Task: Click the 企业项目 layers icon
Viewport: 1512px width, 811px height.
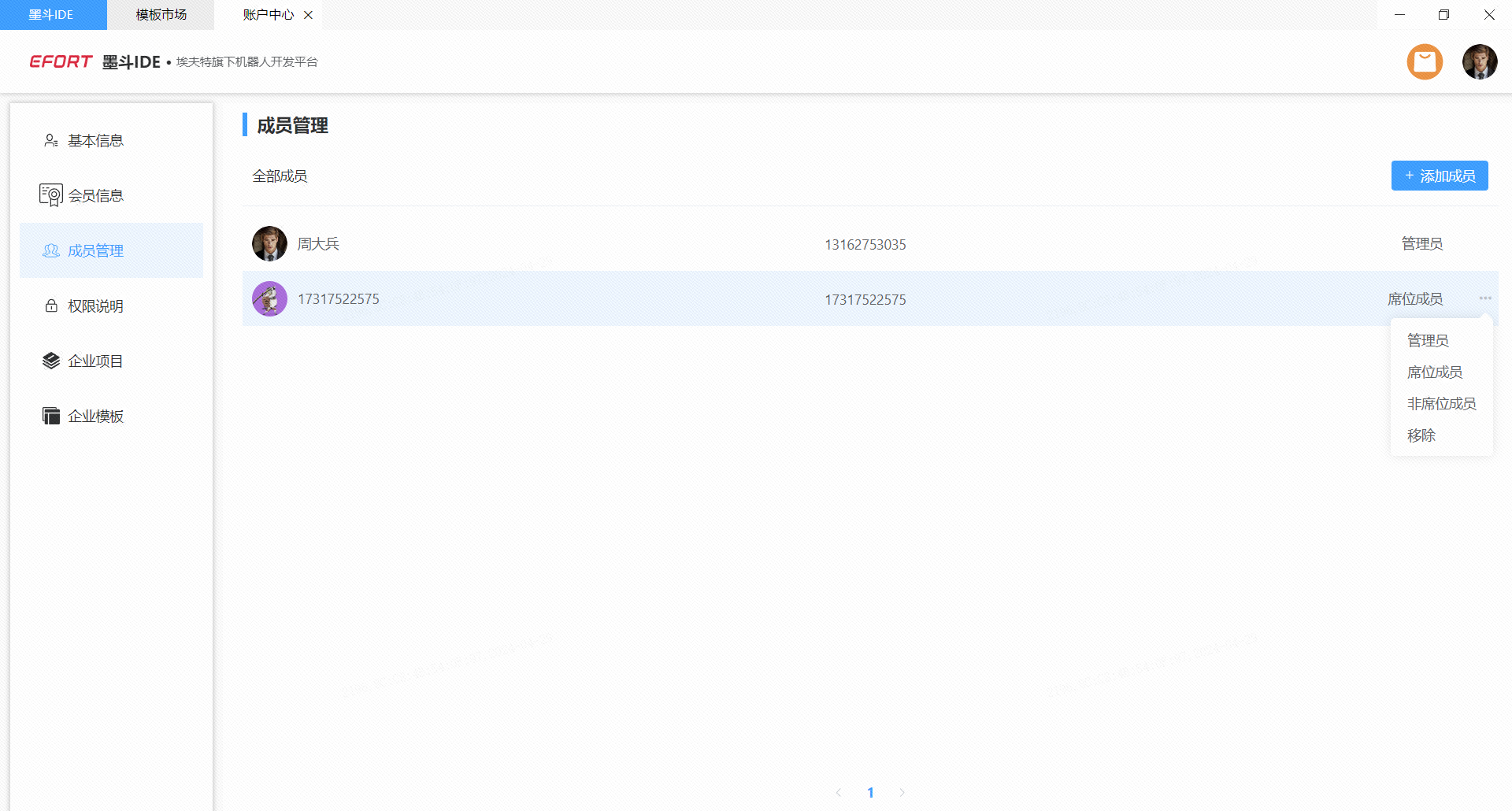Action: pyautogui.click(x=51, y=361)
